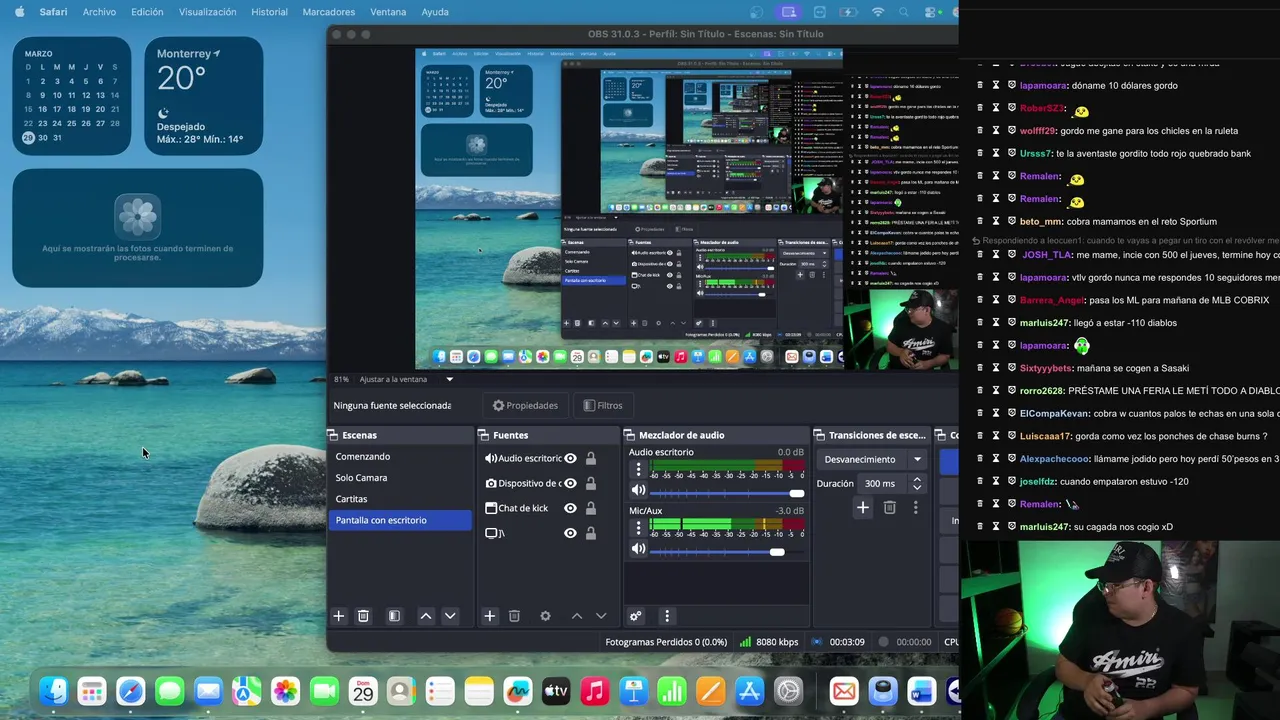Remove source using Fuentes trash icon
Screen dimensions: 1280x720
point(514,616)
